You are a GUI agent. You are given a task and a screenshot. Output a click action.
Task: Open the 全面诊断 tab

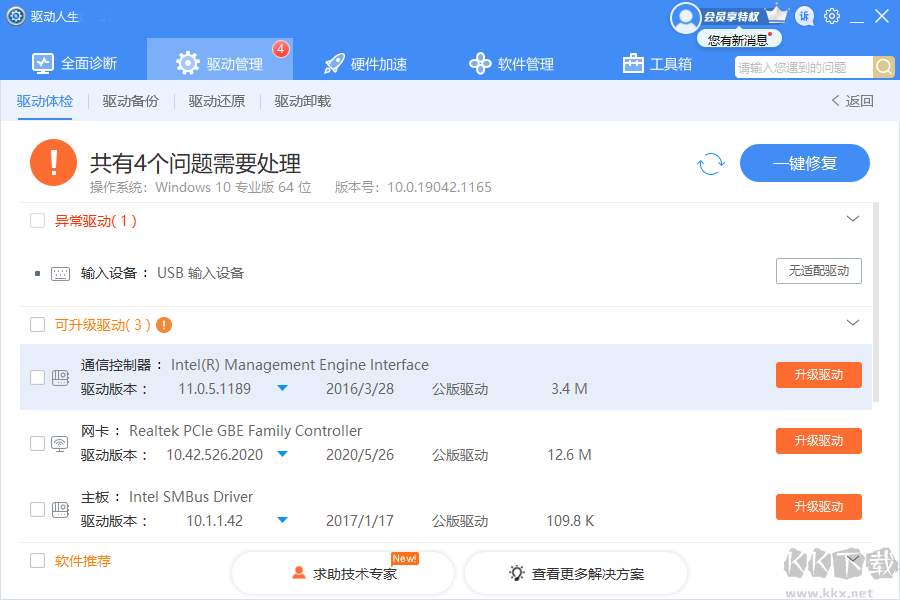(x=75, y=63)
